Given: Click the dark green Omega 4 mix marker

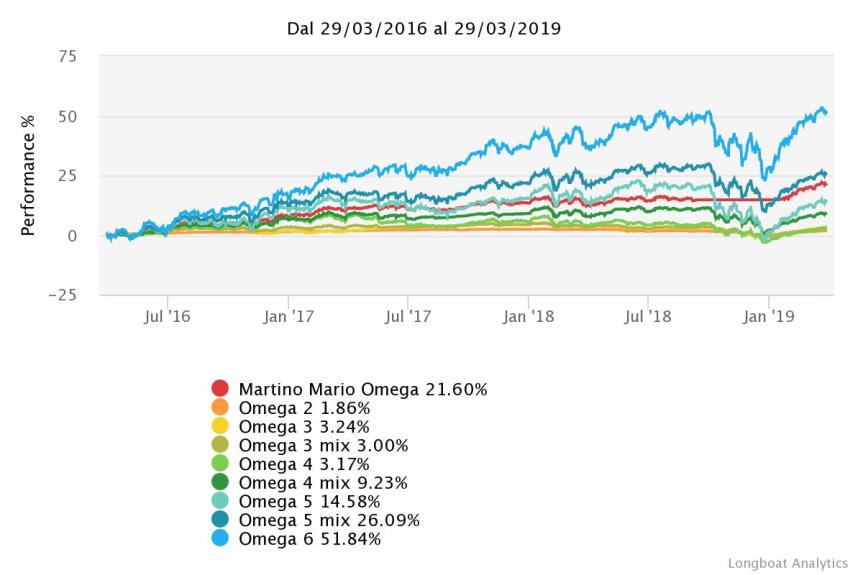Looking at the screenshot, I should [x=221, y=483].
